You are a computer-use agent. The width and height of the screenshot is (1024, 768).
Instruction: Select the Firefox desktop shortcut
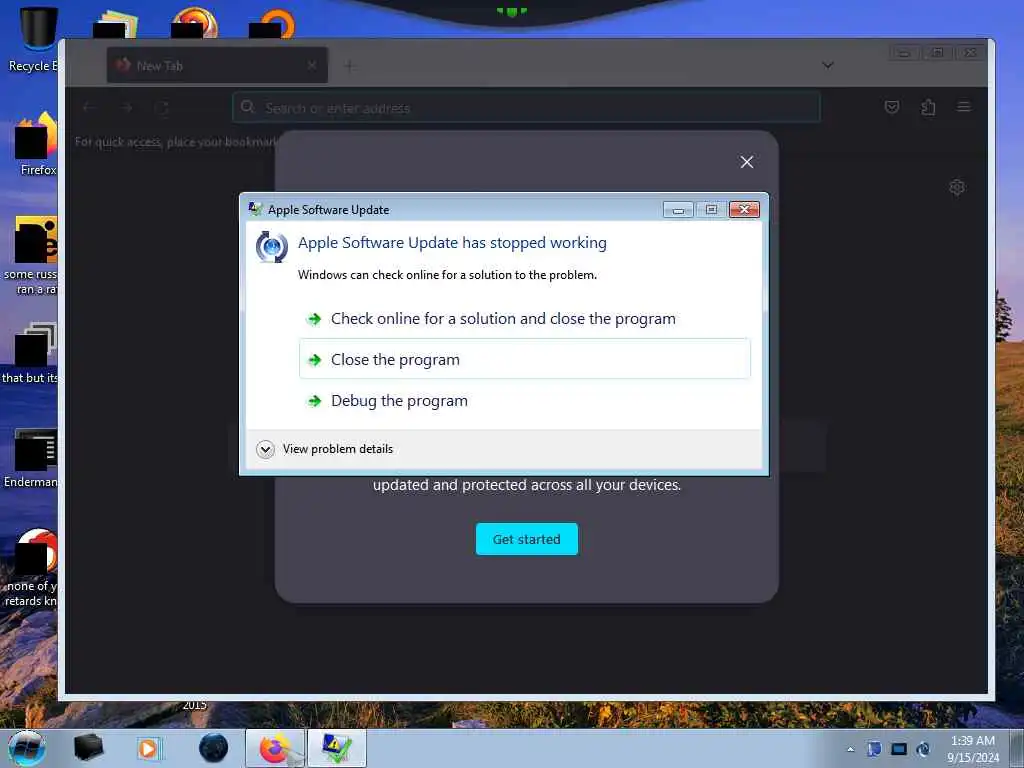pos(36,144)
